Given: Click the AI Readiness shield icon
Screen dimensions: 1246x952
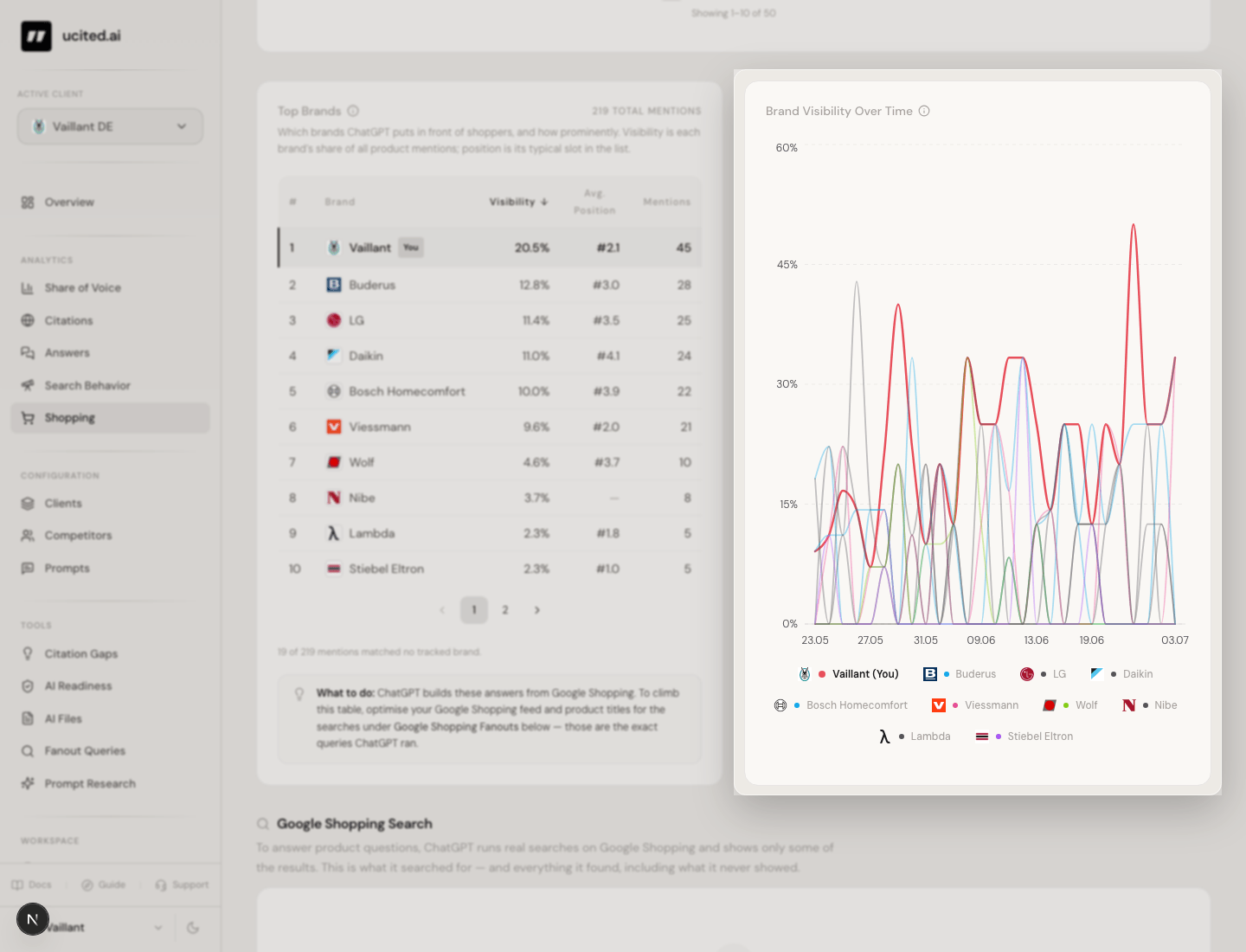Looking at the screenshot, I should [x=28, y=686].
